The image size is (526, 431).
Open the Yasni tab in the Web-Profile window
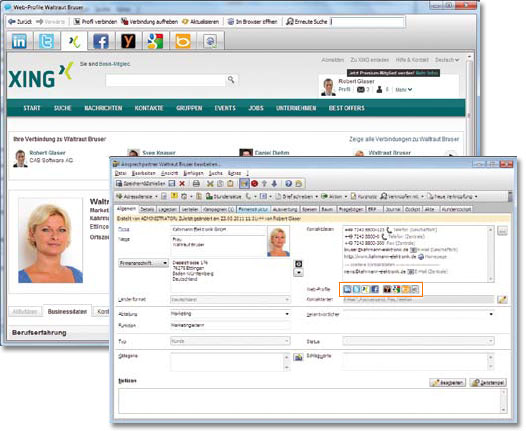128,41
